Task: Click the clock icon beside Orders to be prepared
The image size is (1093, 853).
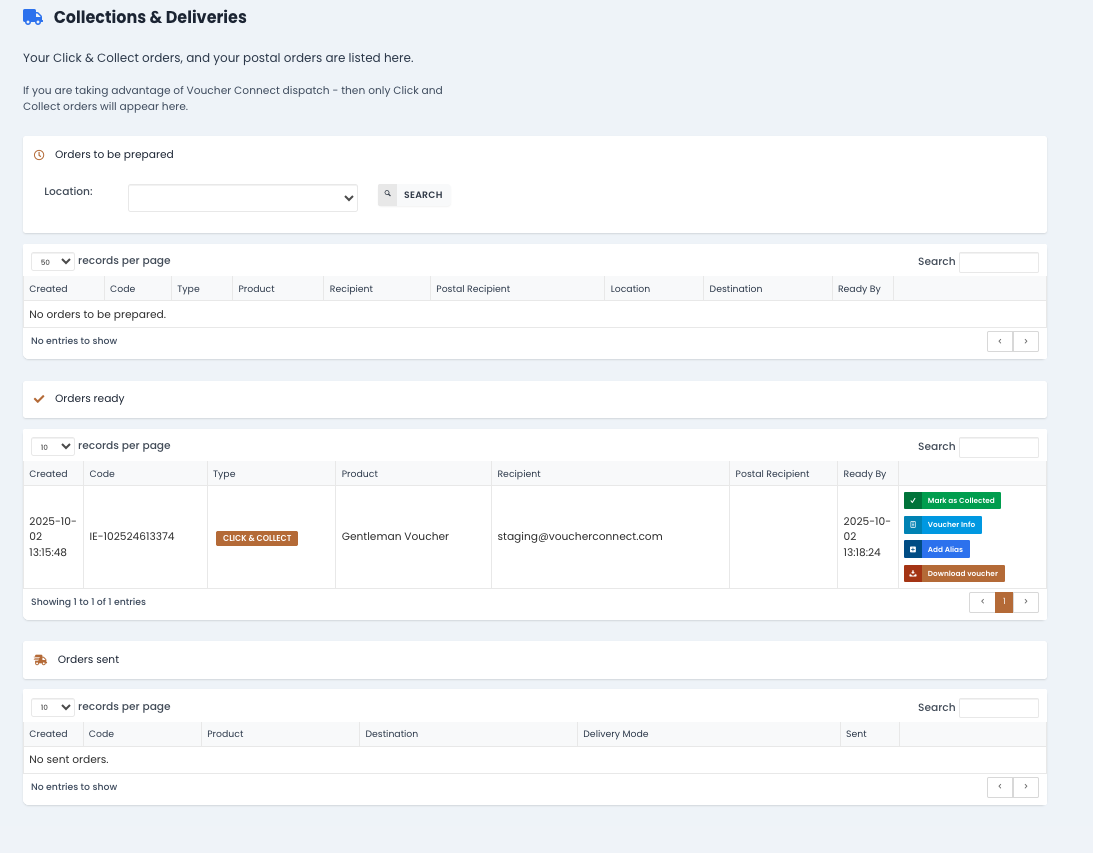Action: (x=39, y=155)
